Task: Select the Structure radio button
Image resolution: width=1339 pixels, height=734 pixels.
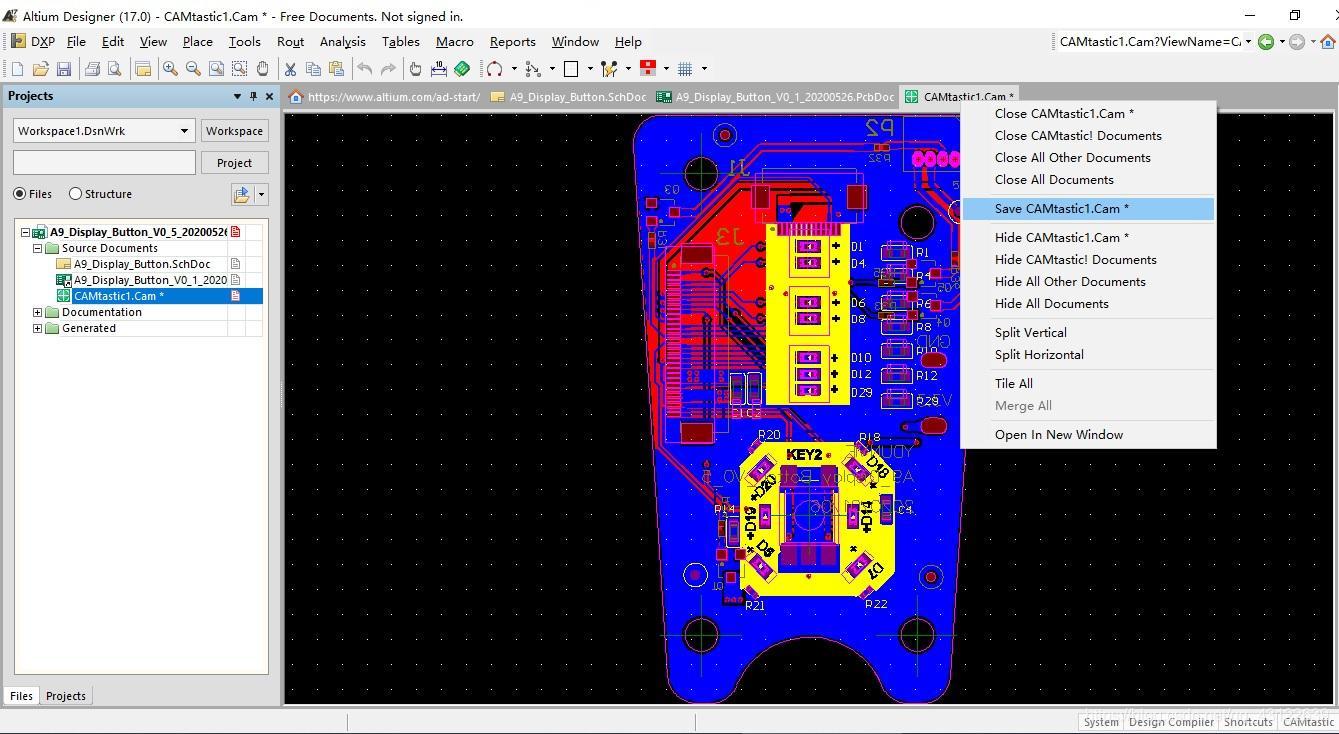Action: (x=75, y=194)
